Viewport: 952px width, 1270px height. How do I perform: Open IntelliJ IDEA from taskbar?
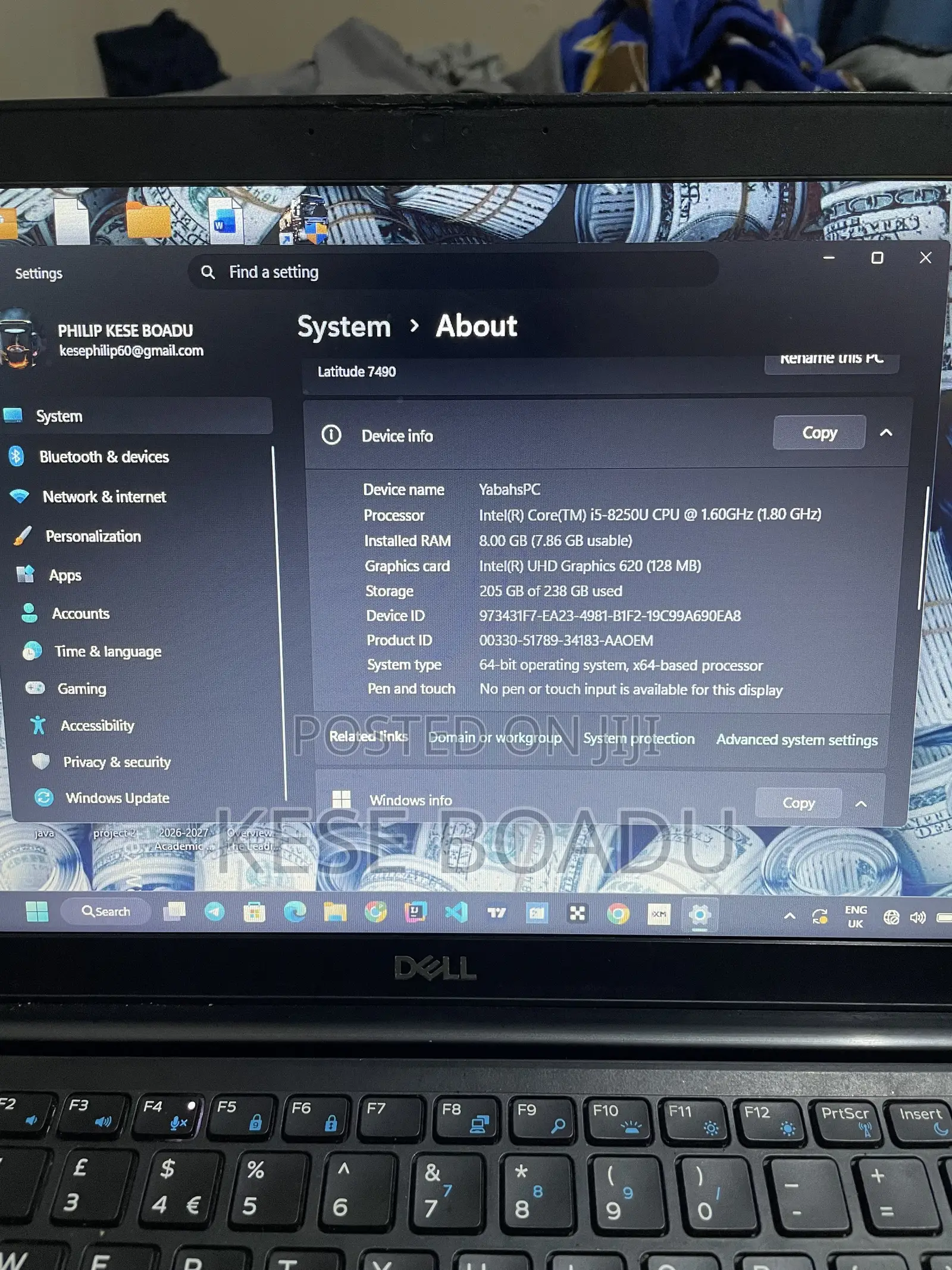(416, 912)
